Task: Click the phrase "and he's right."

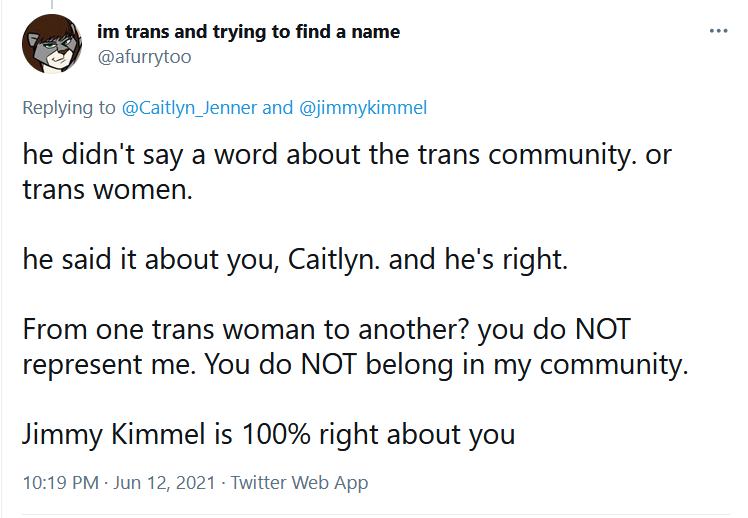Action: coord(478,259)
